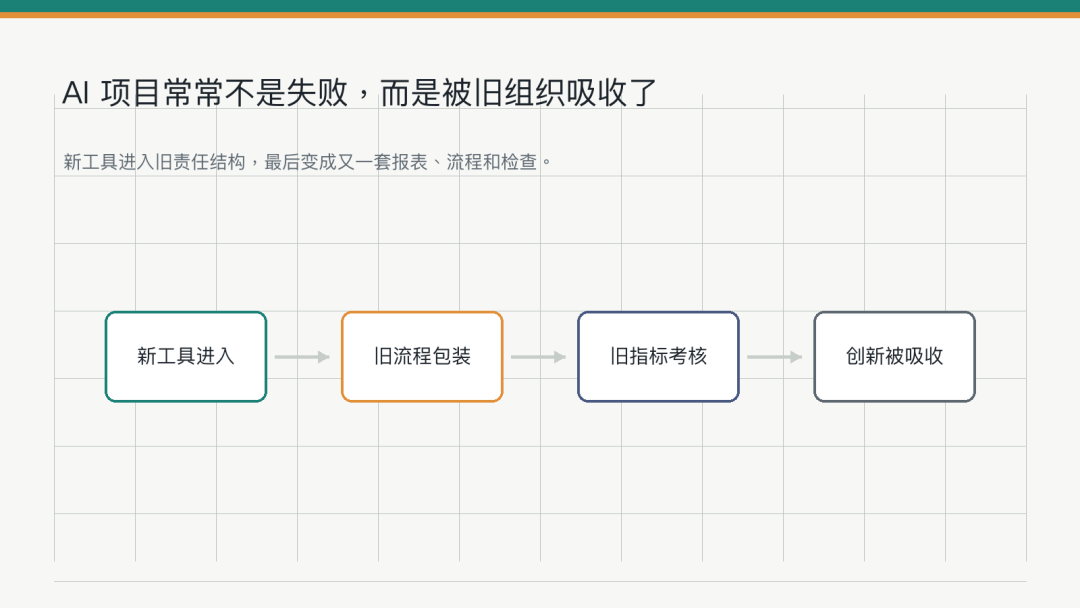Screen dimensions: 1080x608
Task: Select the '新工具进入' flow box
Action: [186, 357]
